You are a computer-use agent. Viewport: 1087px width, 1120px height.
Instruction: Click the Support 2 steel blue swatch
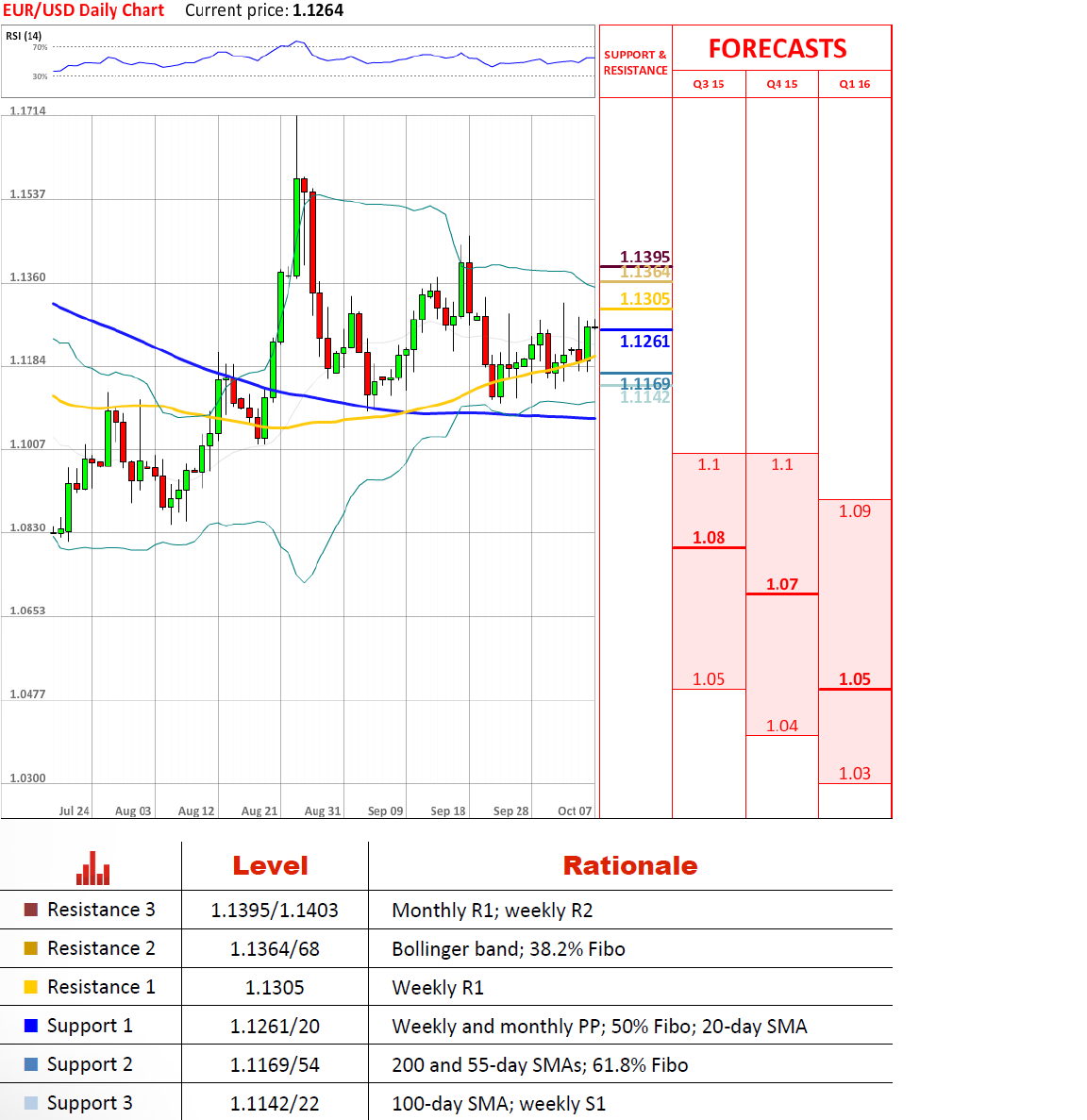click(x=31, y=1064)
